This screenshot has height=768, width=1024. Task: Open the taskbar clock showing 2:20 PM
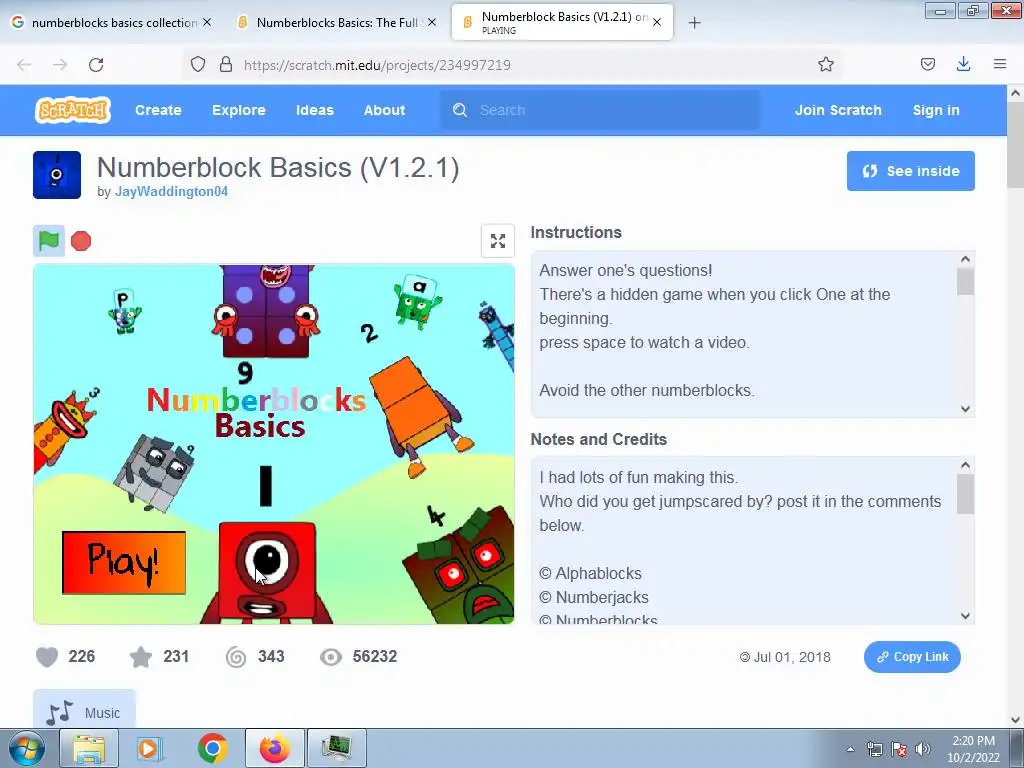(x=973, y=748)
